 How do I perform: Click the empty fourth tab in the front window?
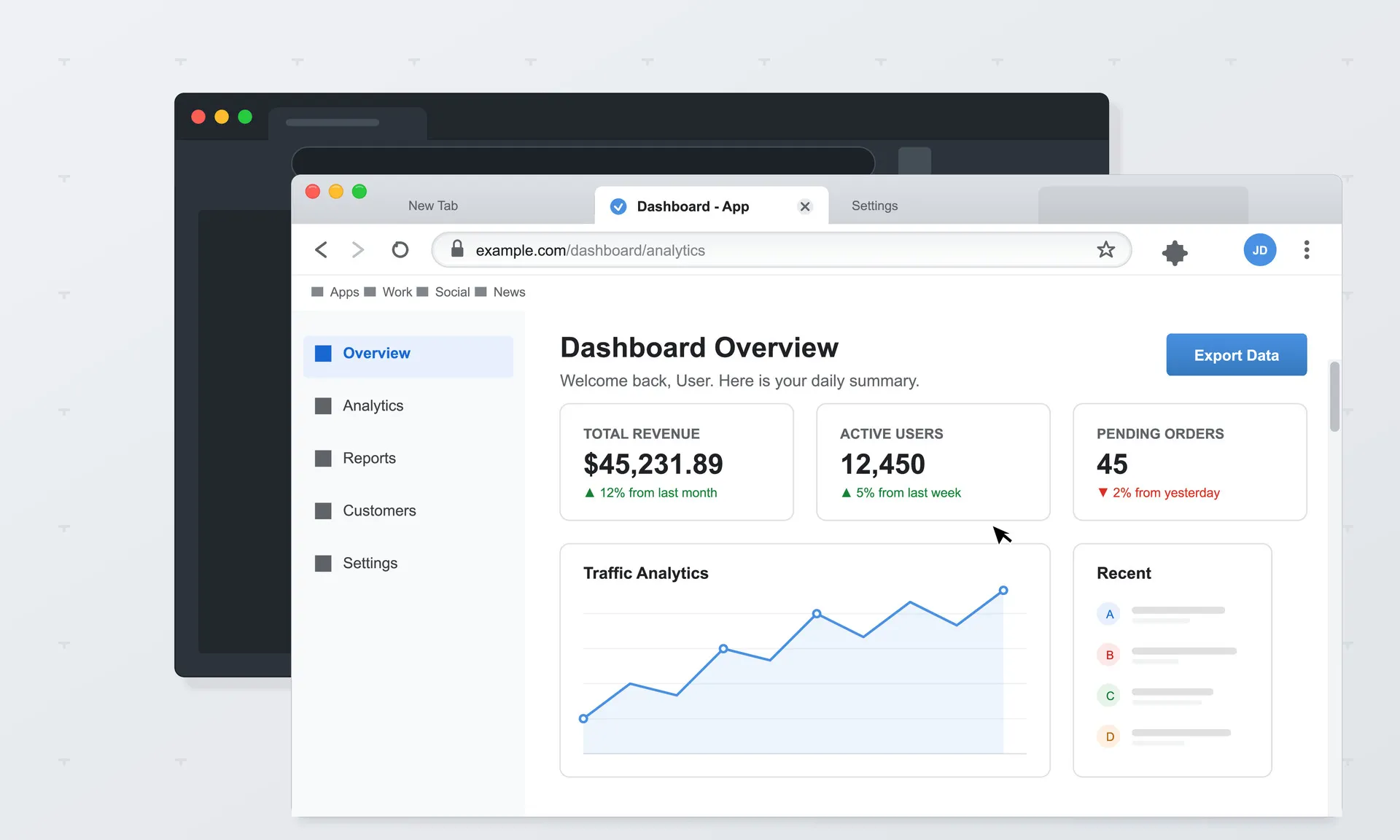pos(1143,206)
